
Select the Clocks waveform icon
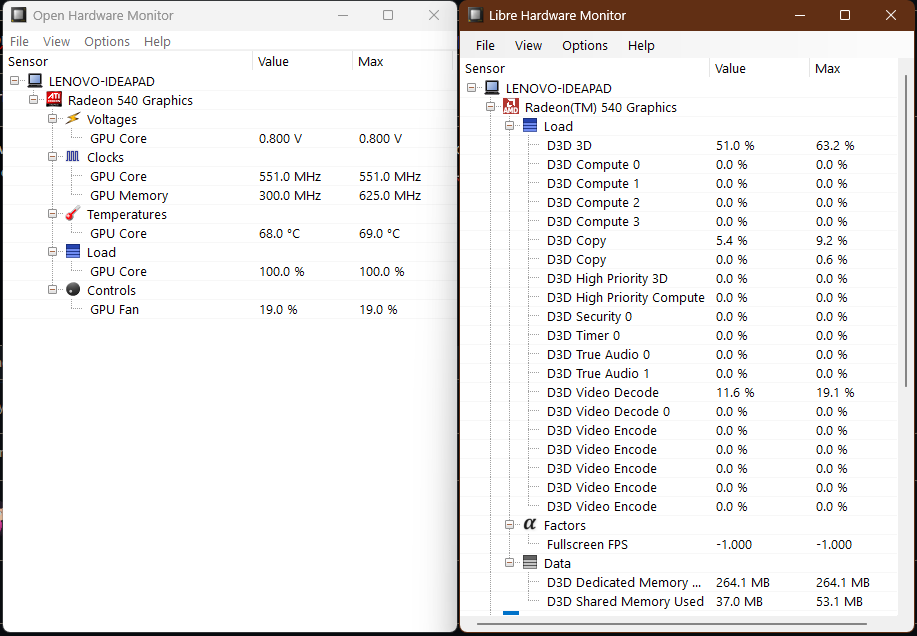pos(72,157)
